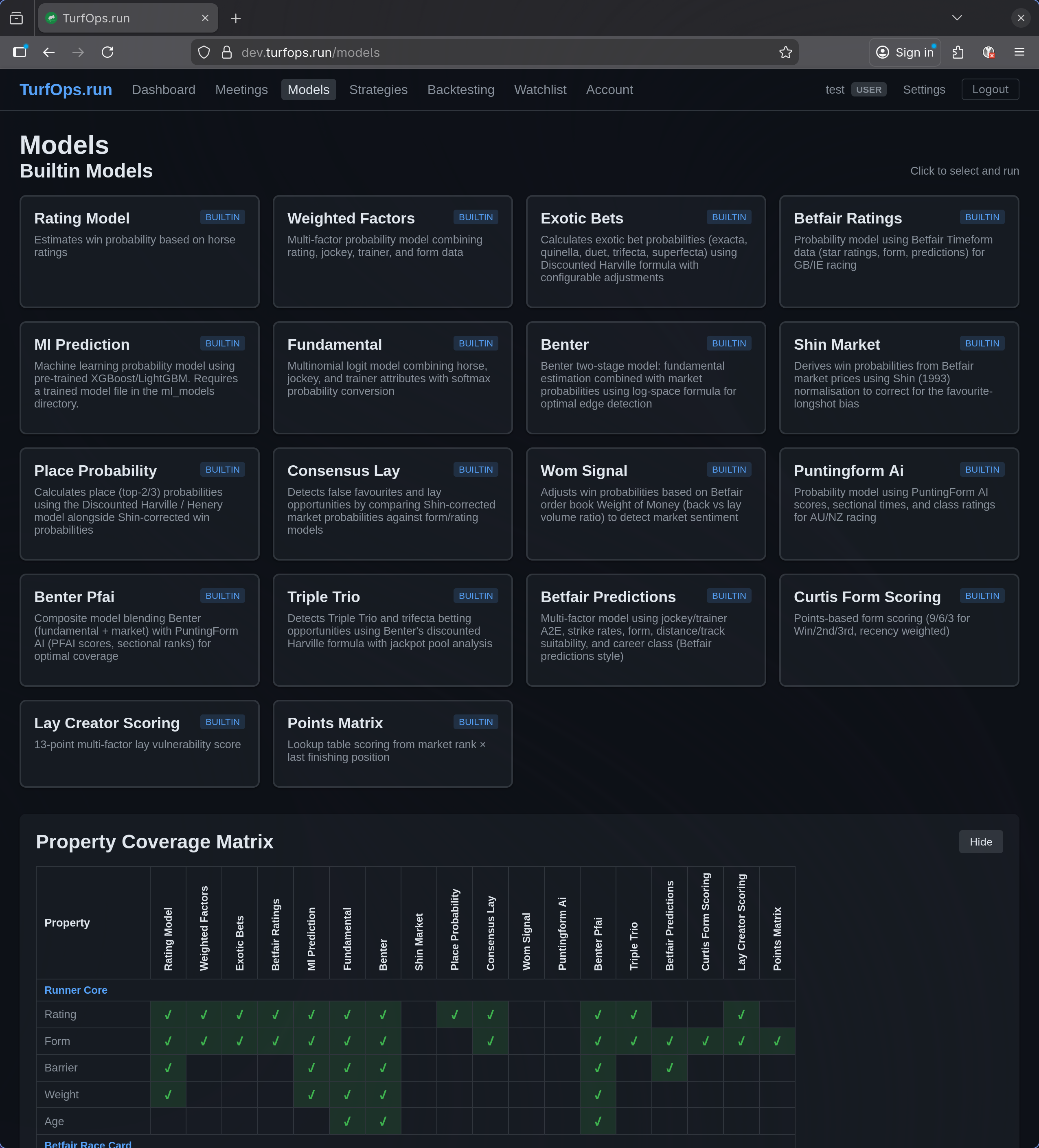
Task: Open the Account section
Action: pyautogui.click(x=609, y=90)
